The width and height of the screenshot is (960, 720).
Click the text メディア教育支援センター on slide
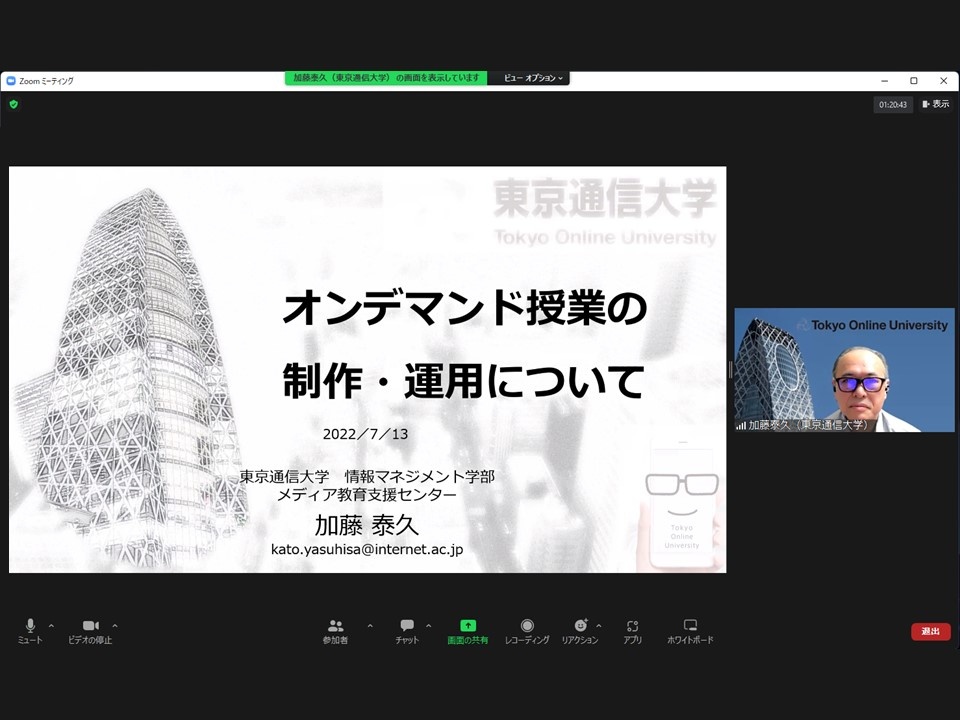point(367,495)
